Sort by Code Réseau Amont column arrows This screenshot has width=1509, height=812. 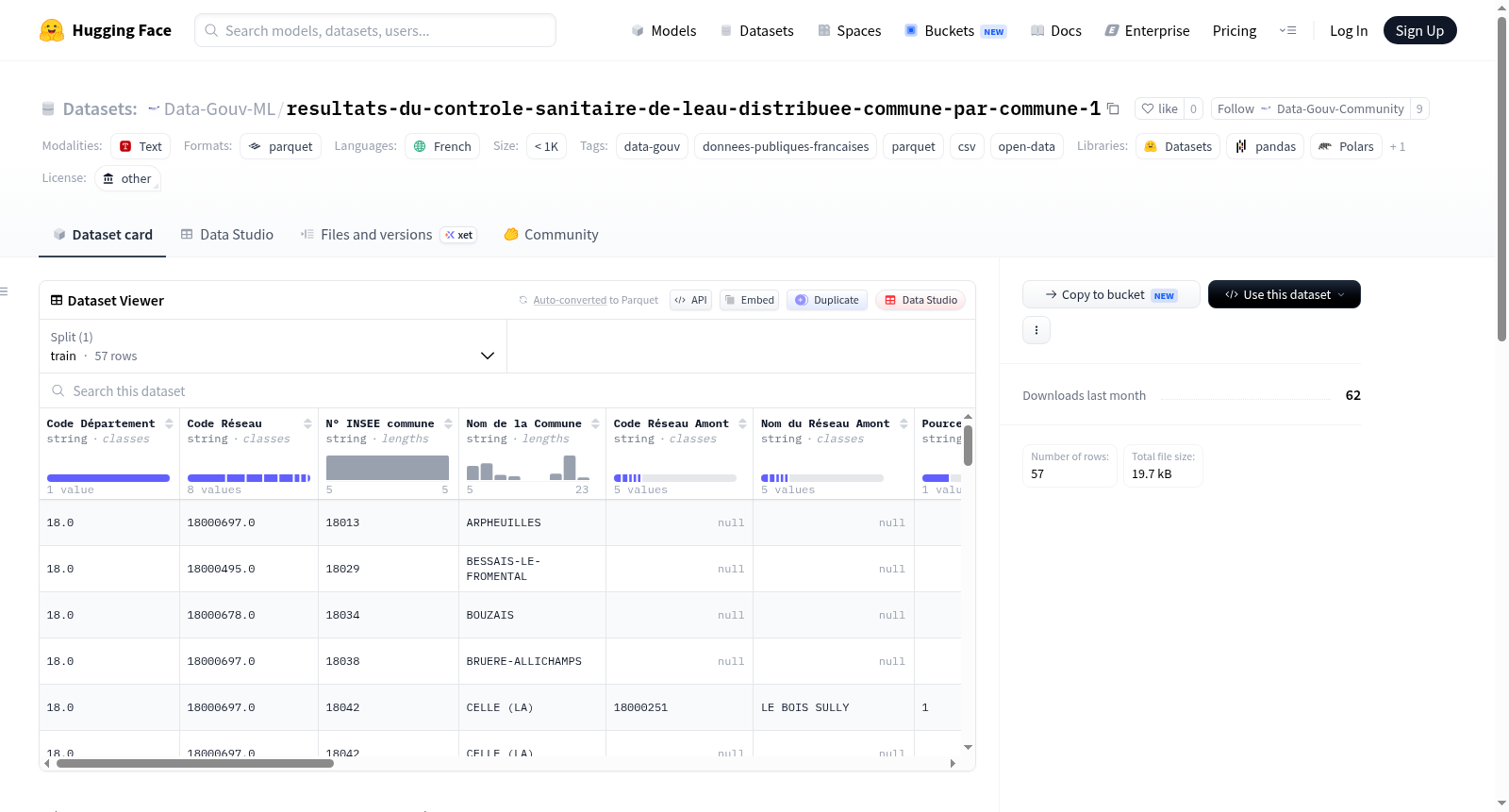pos(742,423)
